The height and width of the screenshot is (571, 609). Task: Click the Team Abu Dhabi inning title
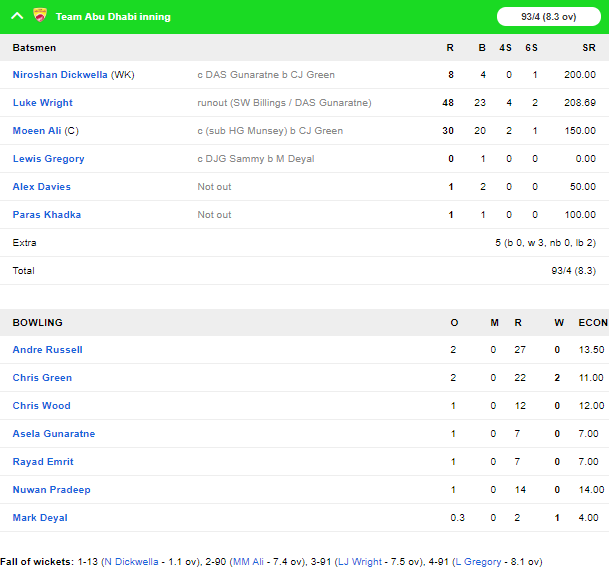[113, 17]
